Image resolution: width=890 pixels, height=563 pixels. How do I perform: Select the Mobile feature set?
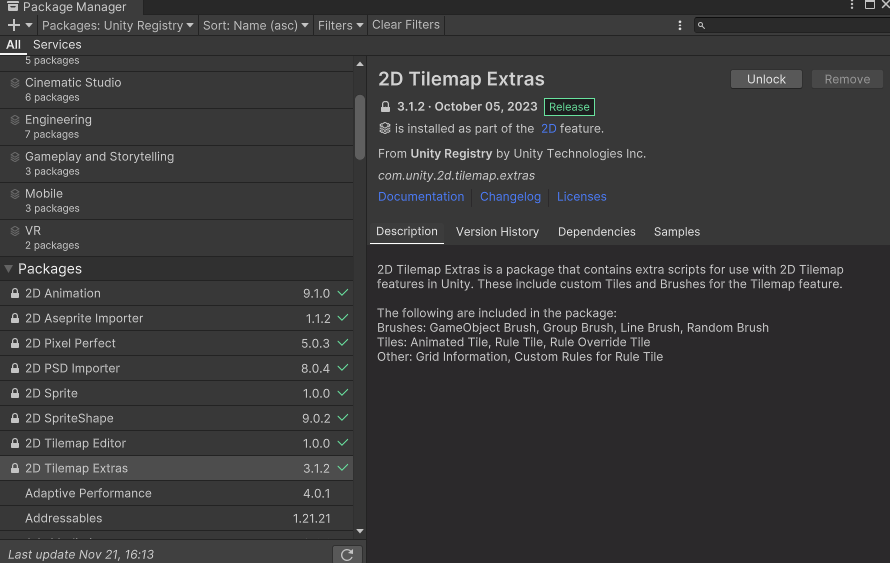tap(177, 201)
